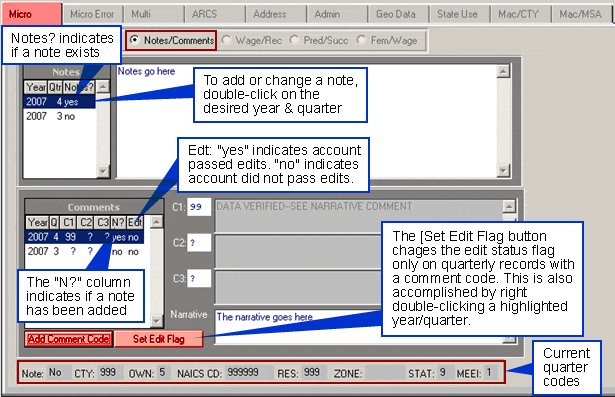Viewport: 615px width, 397px height.
Task: Click the C3 comment code field
Action: 199,279
